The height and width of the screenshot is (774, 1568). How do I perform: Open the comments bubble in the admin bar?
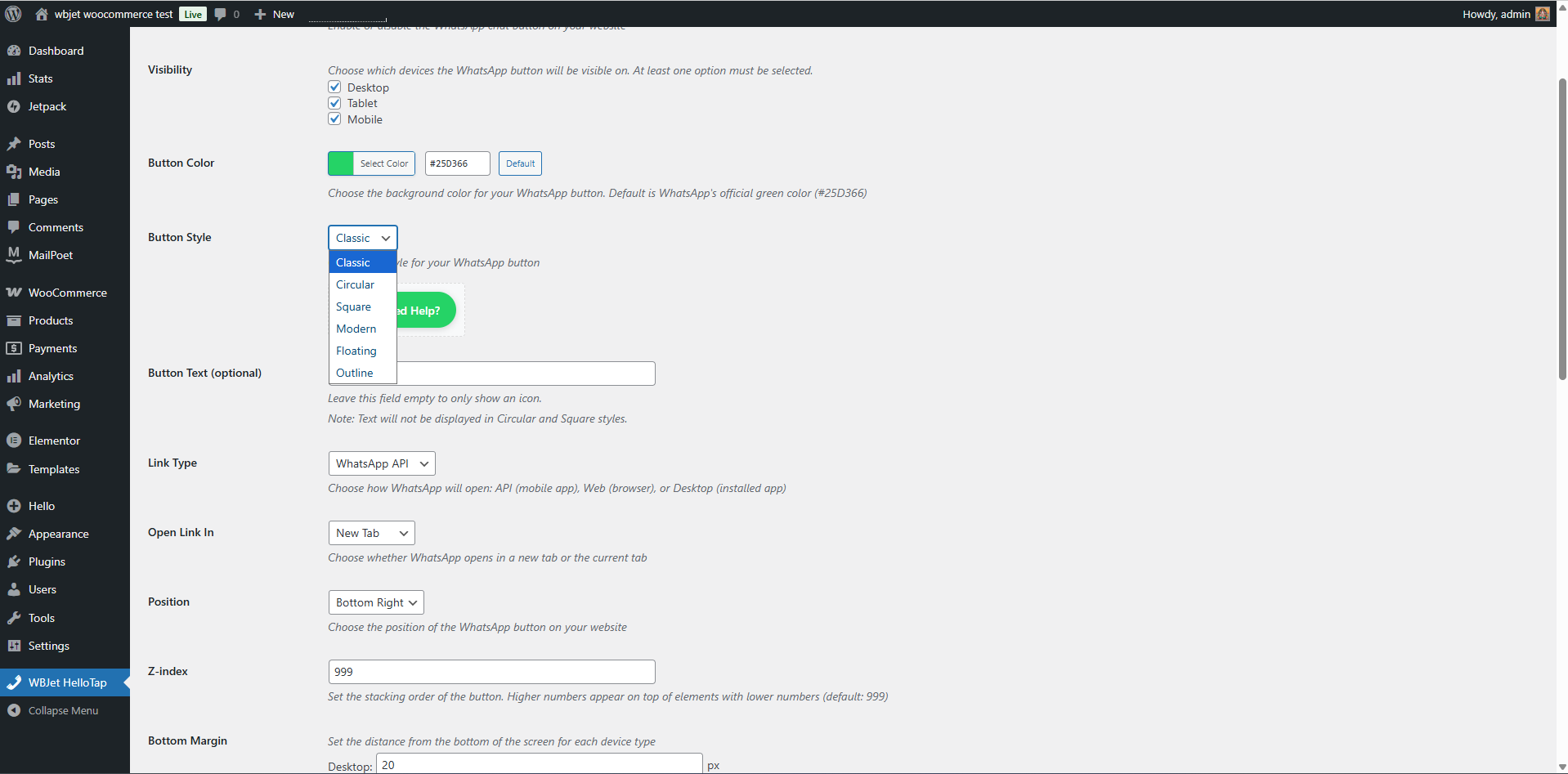[219, 14]
